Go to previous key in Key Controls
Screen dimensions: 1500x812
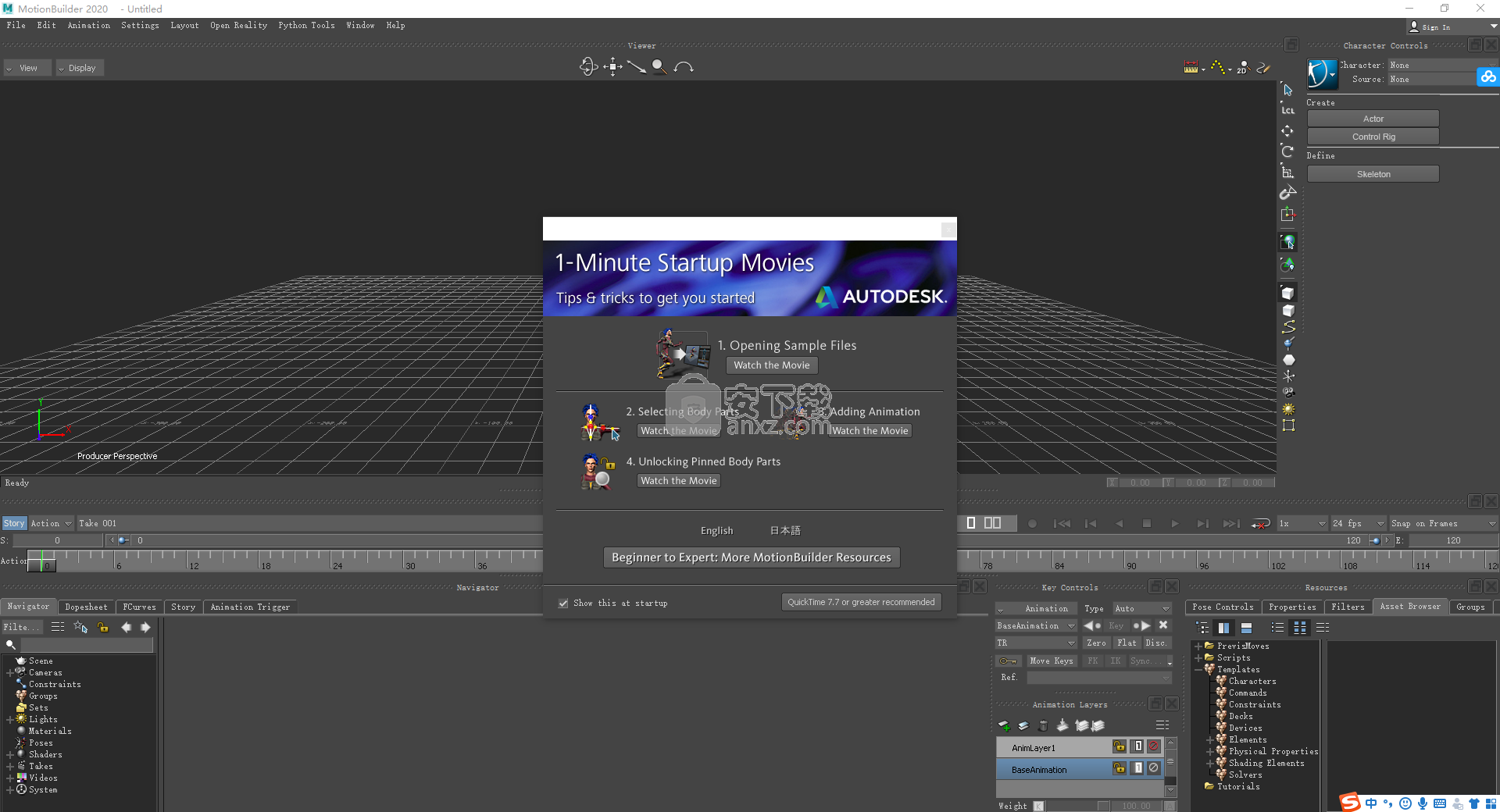coord(1092,625)
